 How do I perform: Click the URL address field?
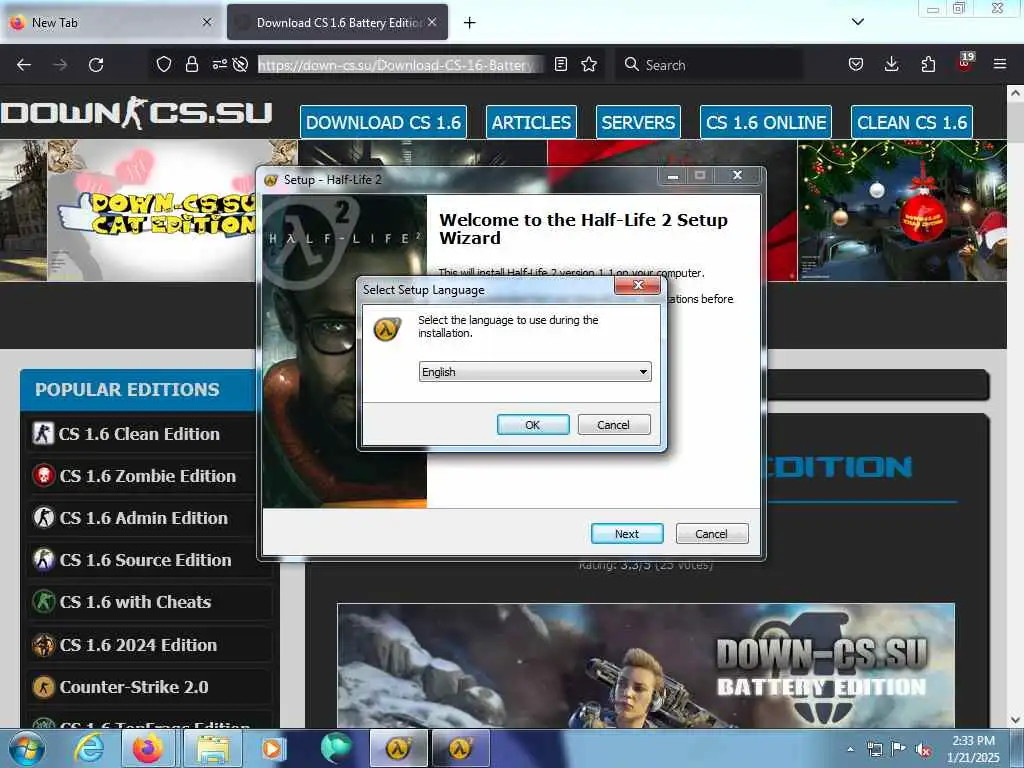396,65
